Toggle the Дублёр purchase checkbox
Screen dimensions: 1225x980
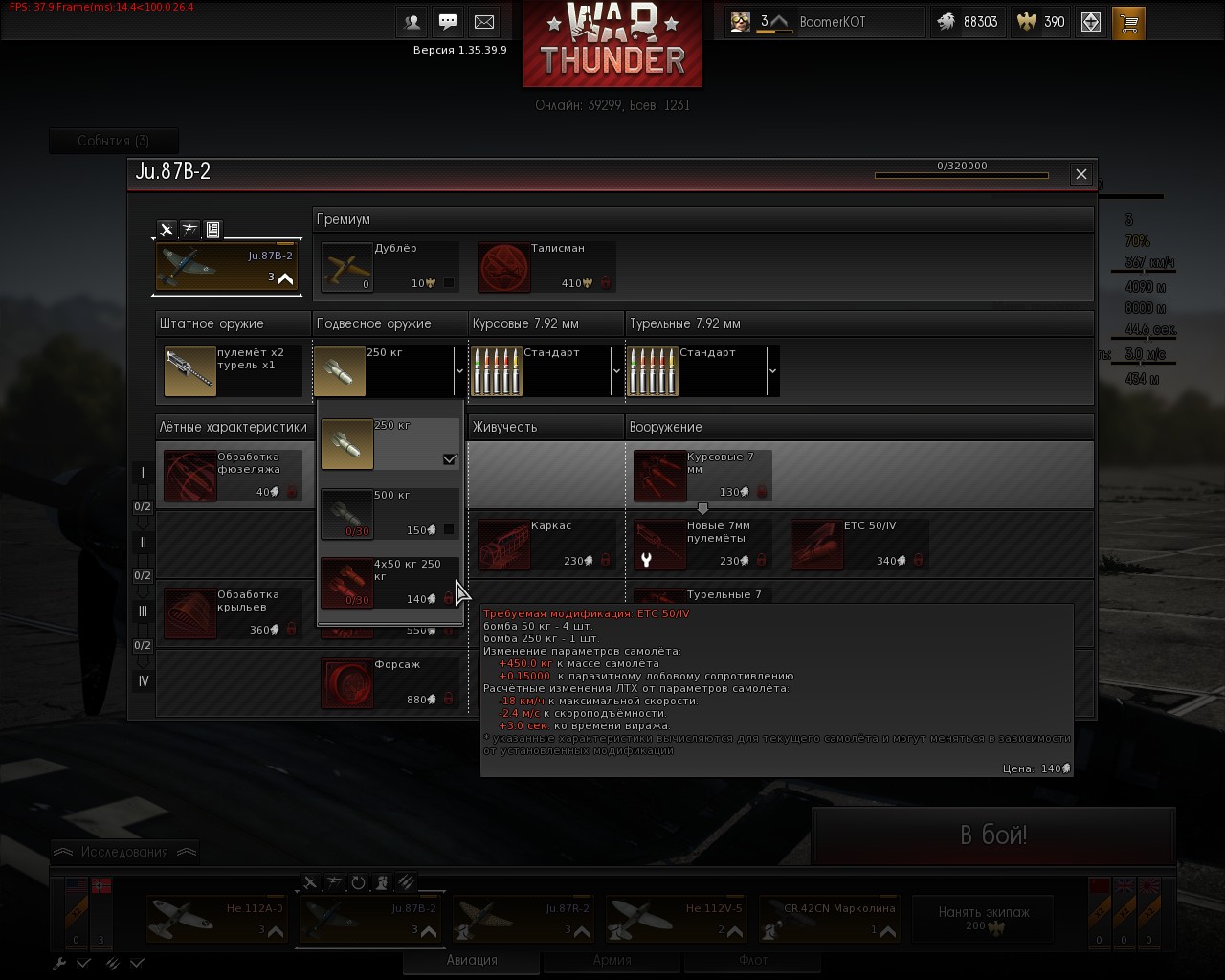click(449, 283)
